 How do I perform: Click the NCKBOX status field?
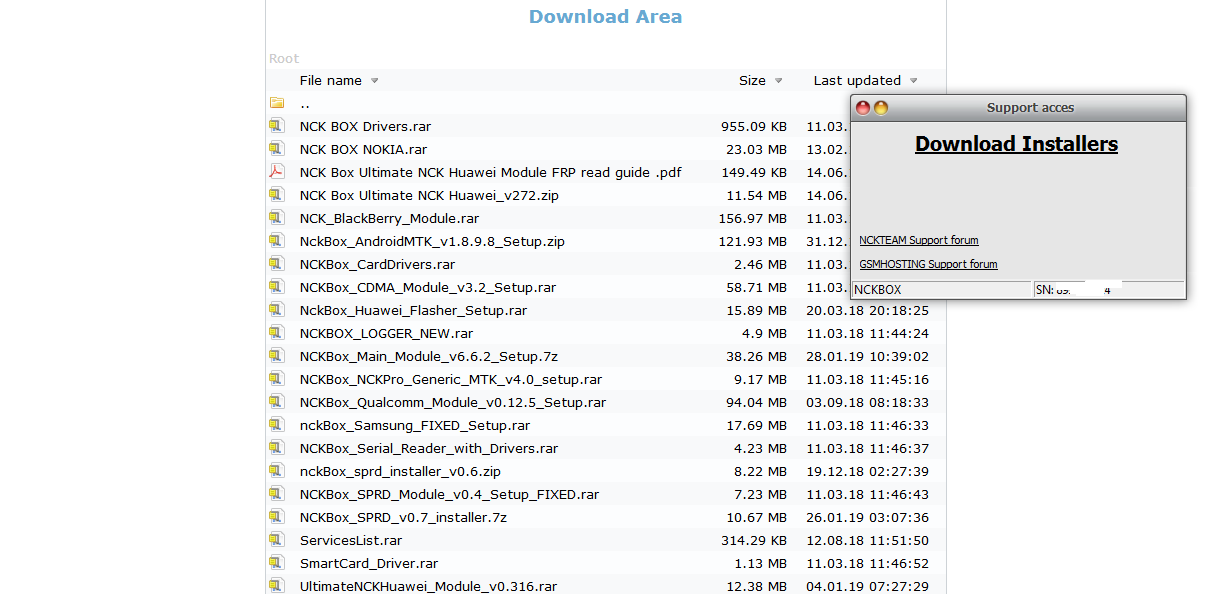tap(942, 290)
